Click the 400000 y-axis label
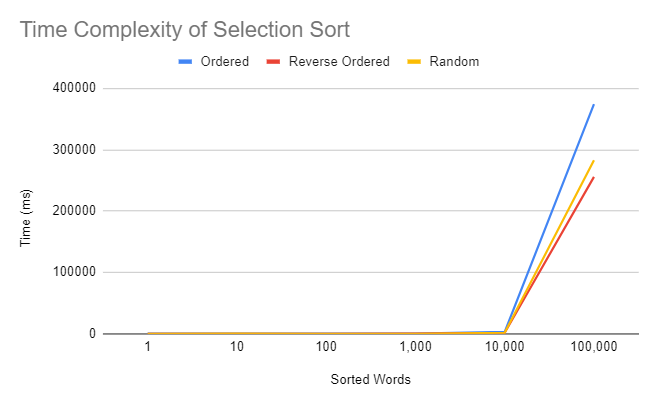The width and height of the screenshot is (659, 407). tap(74, 88)
